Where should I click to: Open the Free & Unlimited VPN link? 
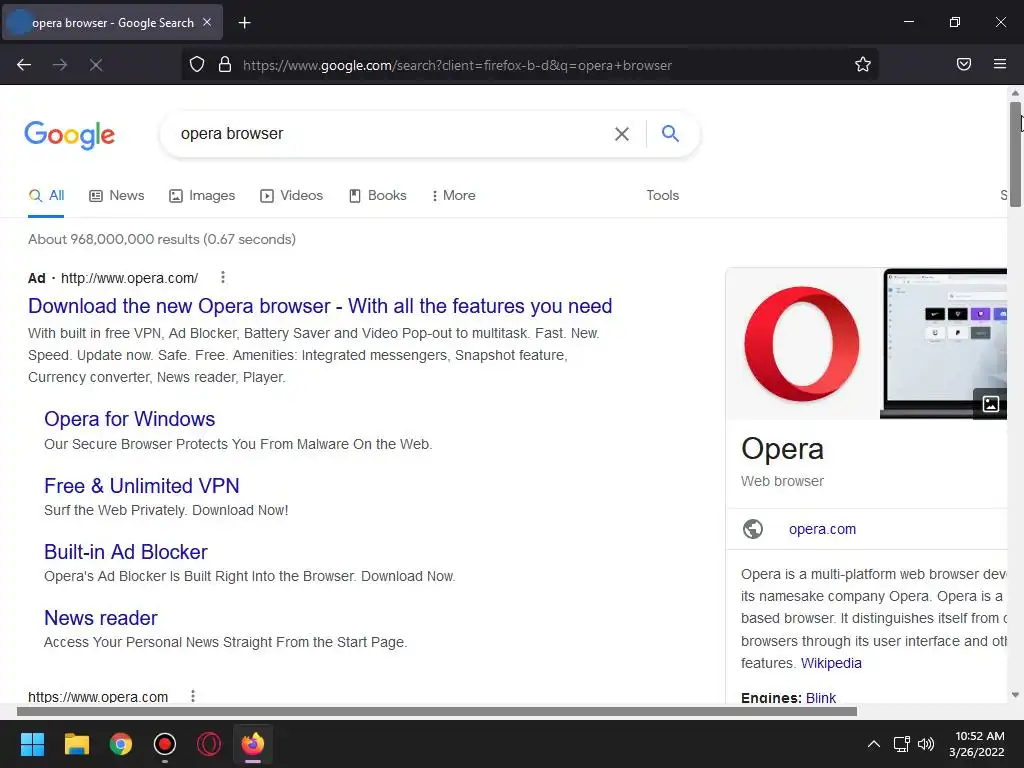(x=142, y=486)
